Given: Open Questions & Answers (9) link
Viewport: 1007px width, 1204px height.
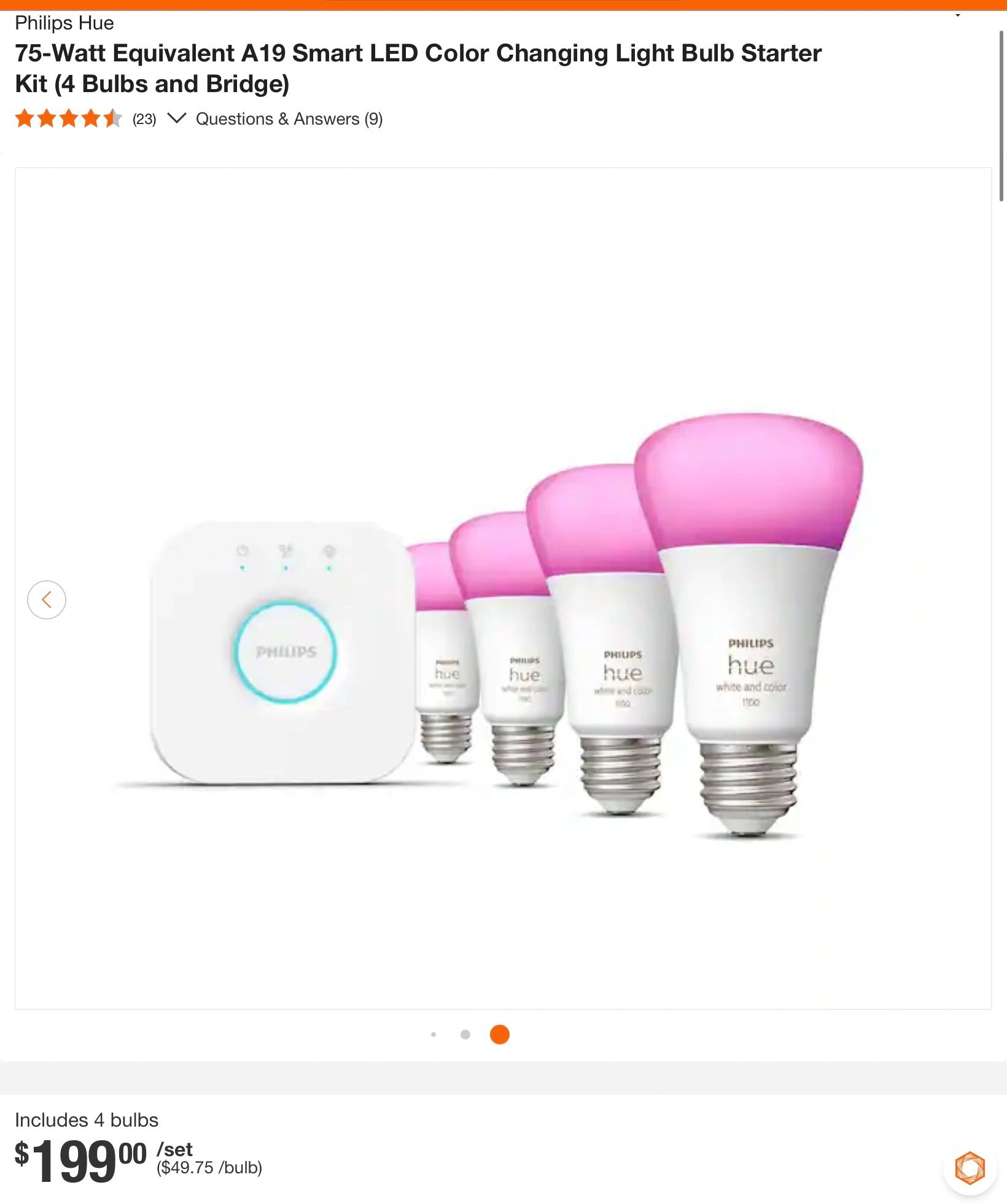Looking at the screenshot, I should click(x=289, y=119).
